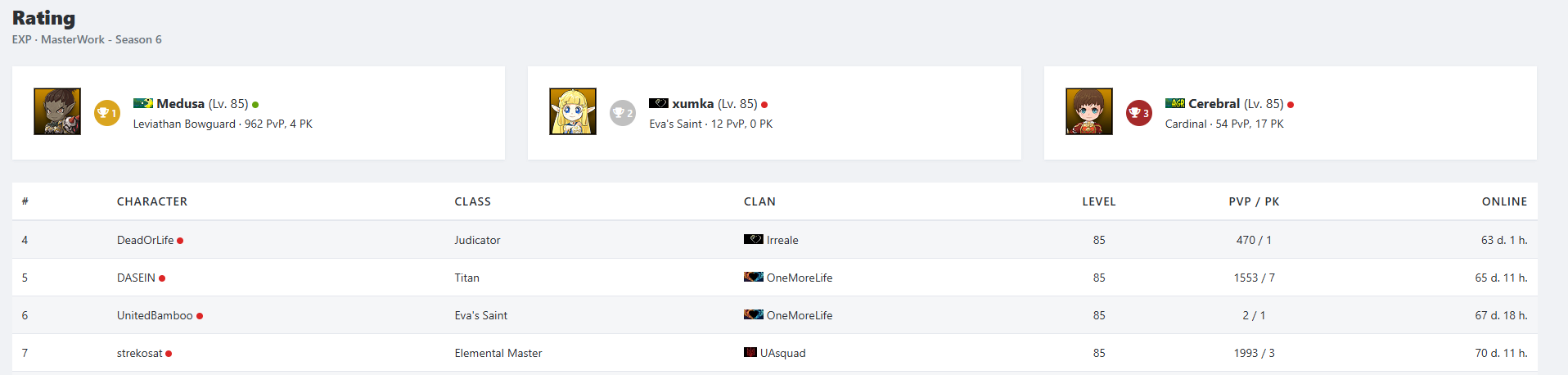Image resolution: width=1568 pixels, height=375 pixels.
Task: Click the red third-place trophy badge
Action: (x=1138, y=113)
